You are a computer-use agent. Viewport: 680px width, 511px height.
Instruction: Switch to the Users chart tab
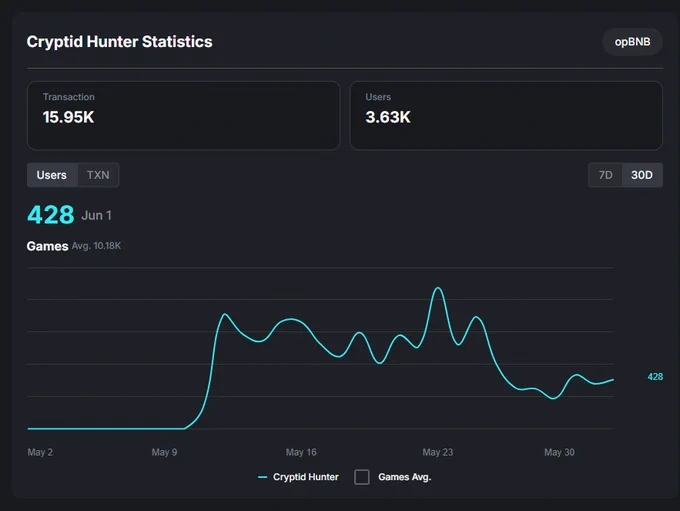pyautogui.click(x=52, y=175)
